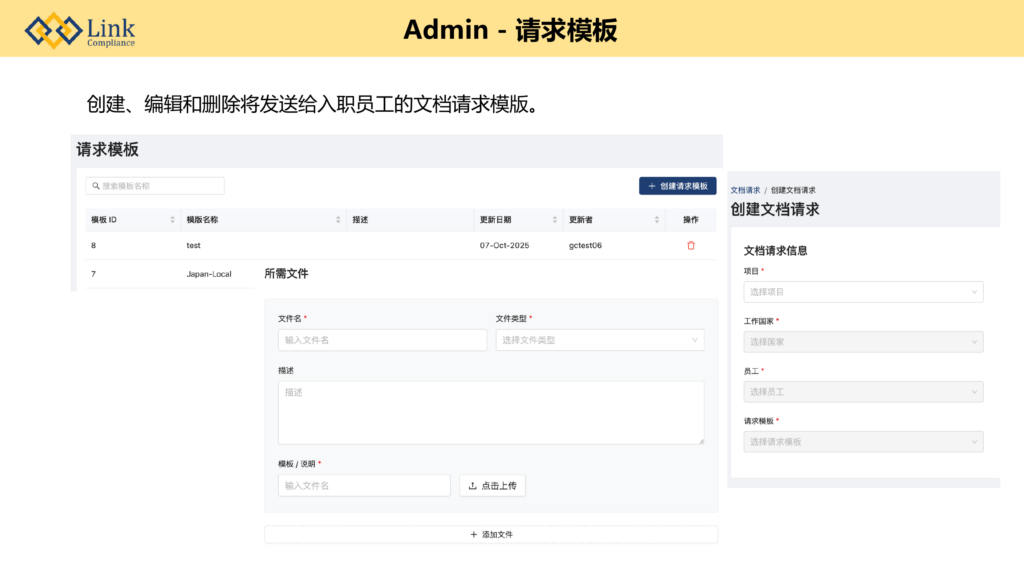
Task: Sort by 更新日期 column sort arrows
Action: tap(555, 220)
